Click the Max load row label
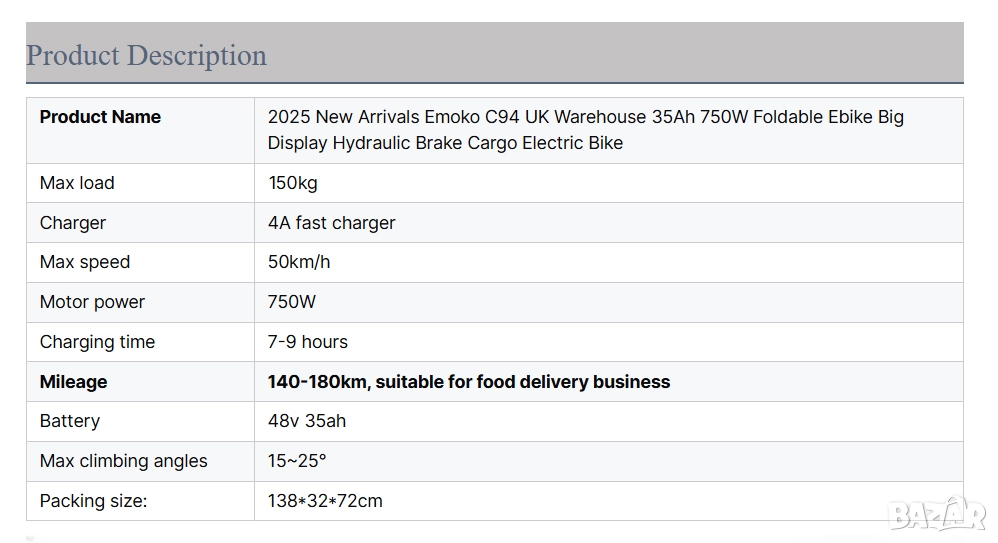Viewport: 998px width, 543px height. 77,183
